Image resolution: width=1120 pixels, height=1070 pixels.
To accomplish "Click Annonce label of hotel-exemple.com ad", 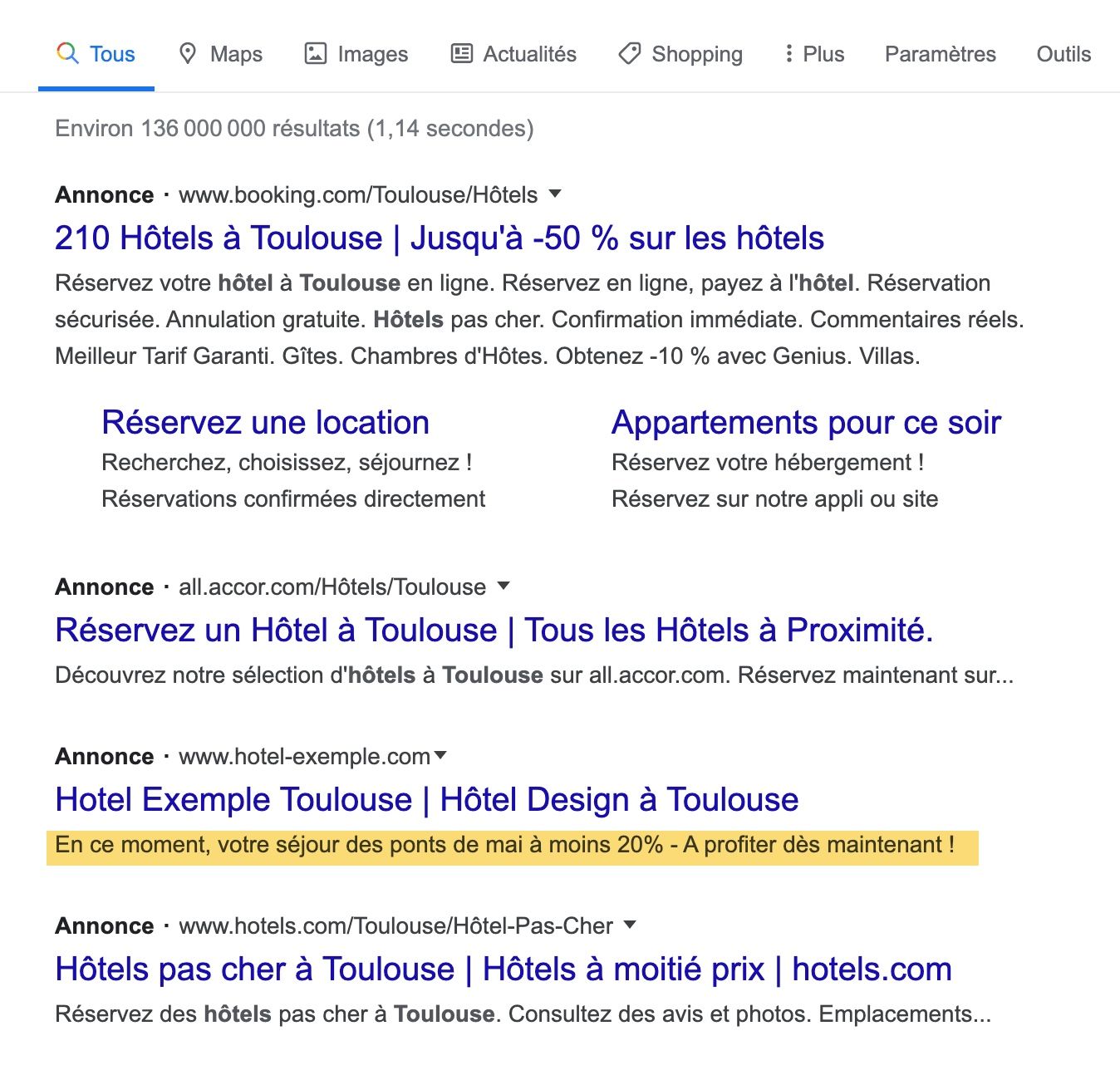I will tap(105, 757).
